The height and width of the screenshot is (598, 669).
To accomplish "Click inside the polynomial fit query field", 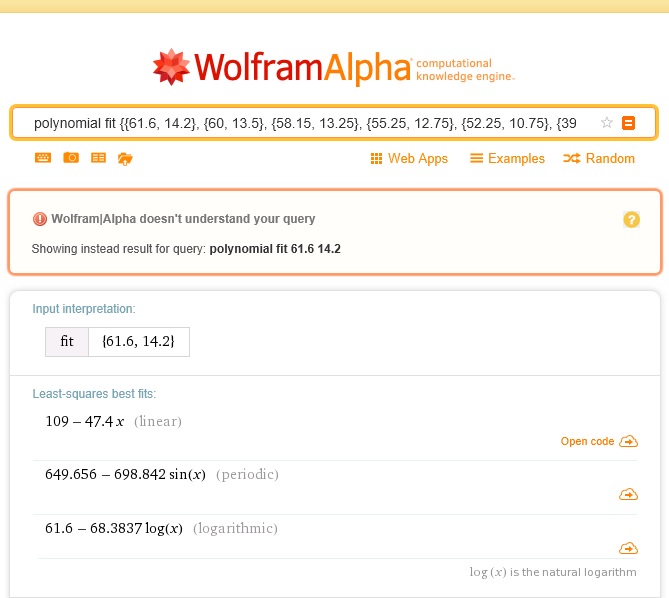I will coord(300,123).
